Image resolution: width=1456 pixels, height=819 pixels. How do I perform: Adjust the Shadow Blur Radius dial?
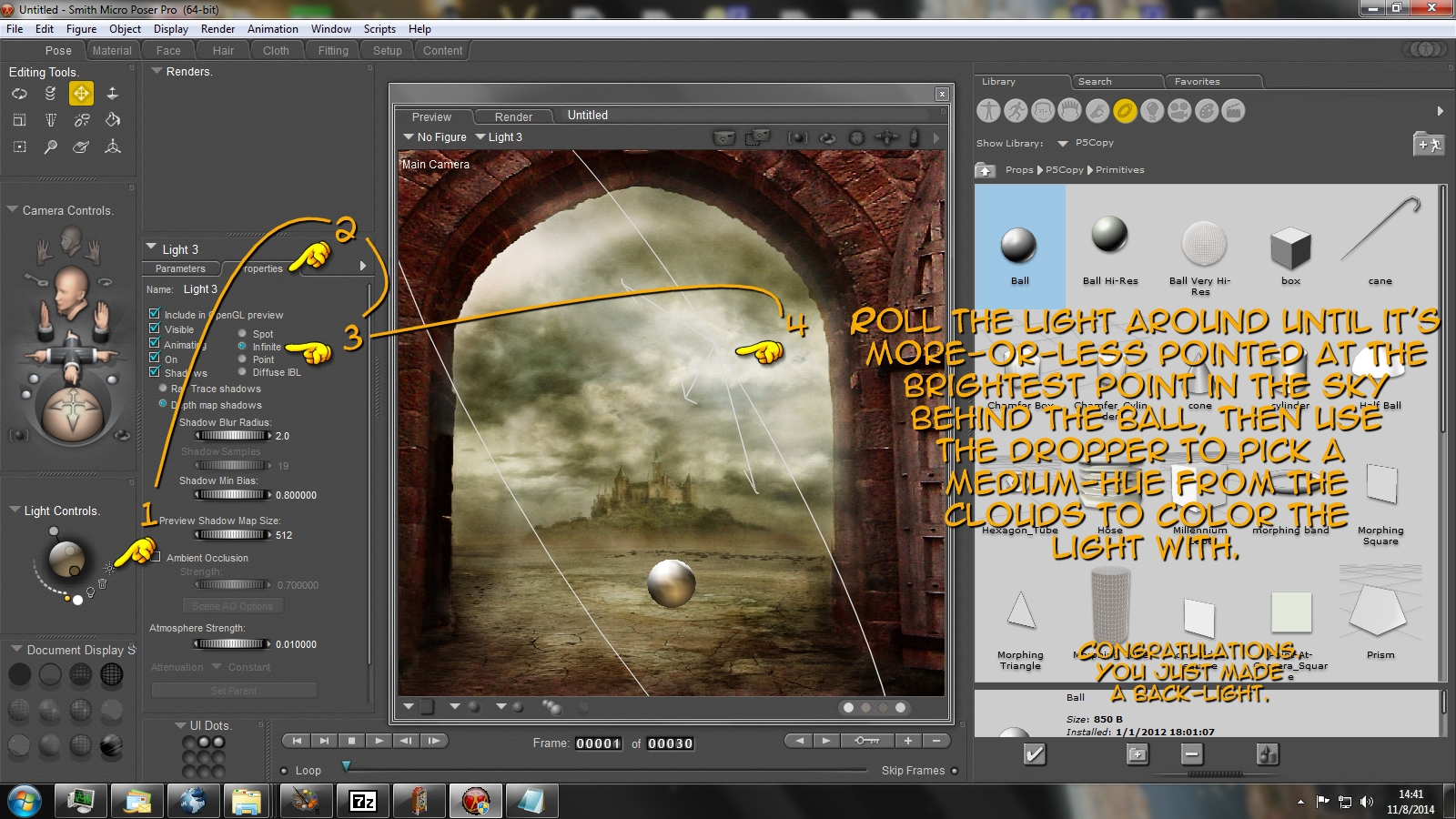pos(232,436)
